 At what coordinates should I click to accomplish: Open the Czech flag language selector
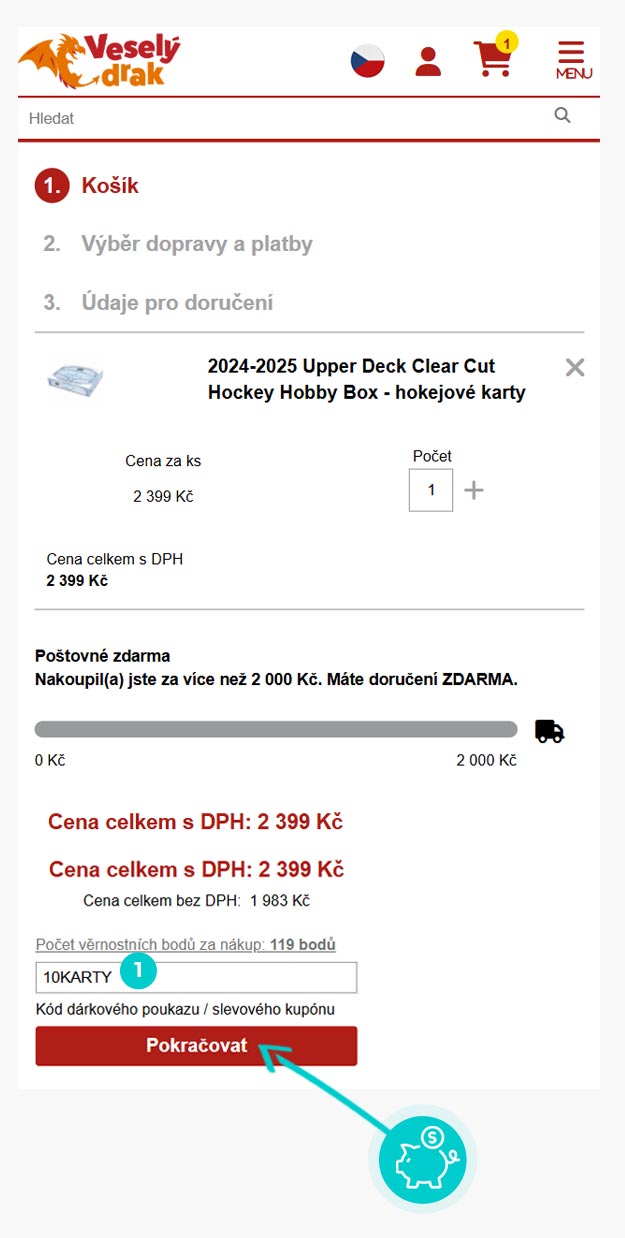click(367, 61)
